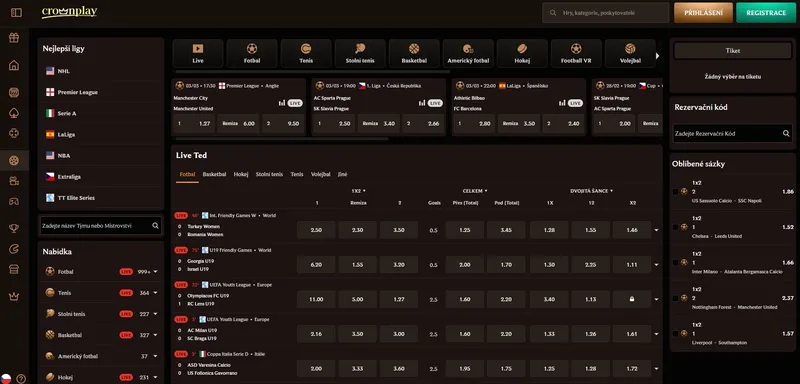Open the gamepad icon in the sidebar

coord(14,201)
